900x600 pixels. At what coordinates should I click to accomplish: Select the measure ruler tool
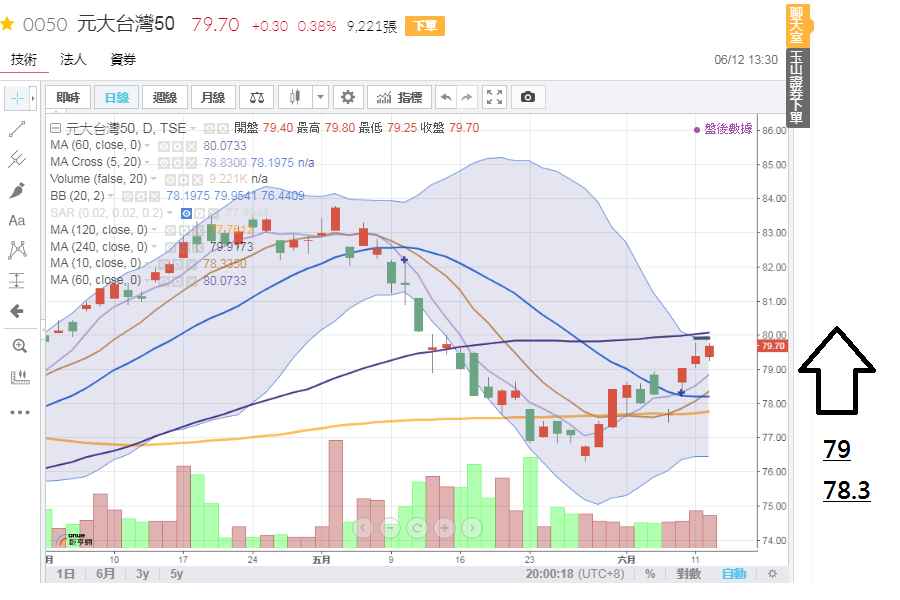coord(20,377)
